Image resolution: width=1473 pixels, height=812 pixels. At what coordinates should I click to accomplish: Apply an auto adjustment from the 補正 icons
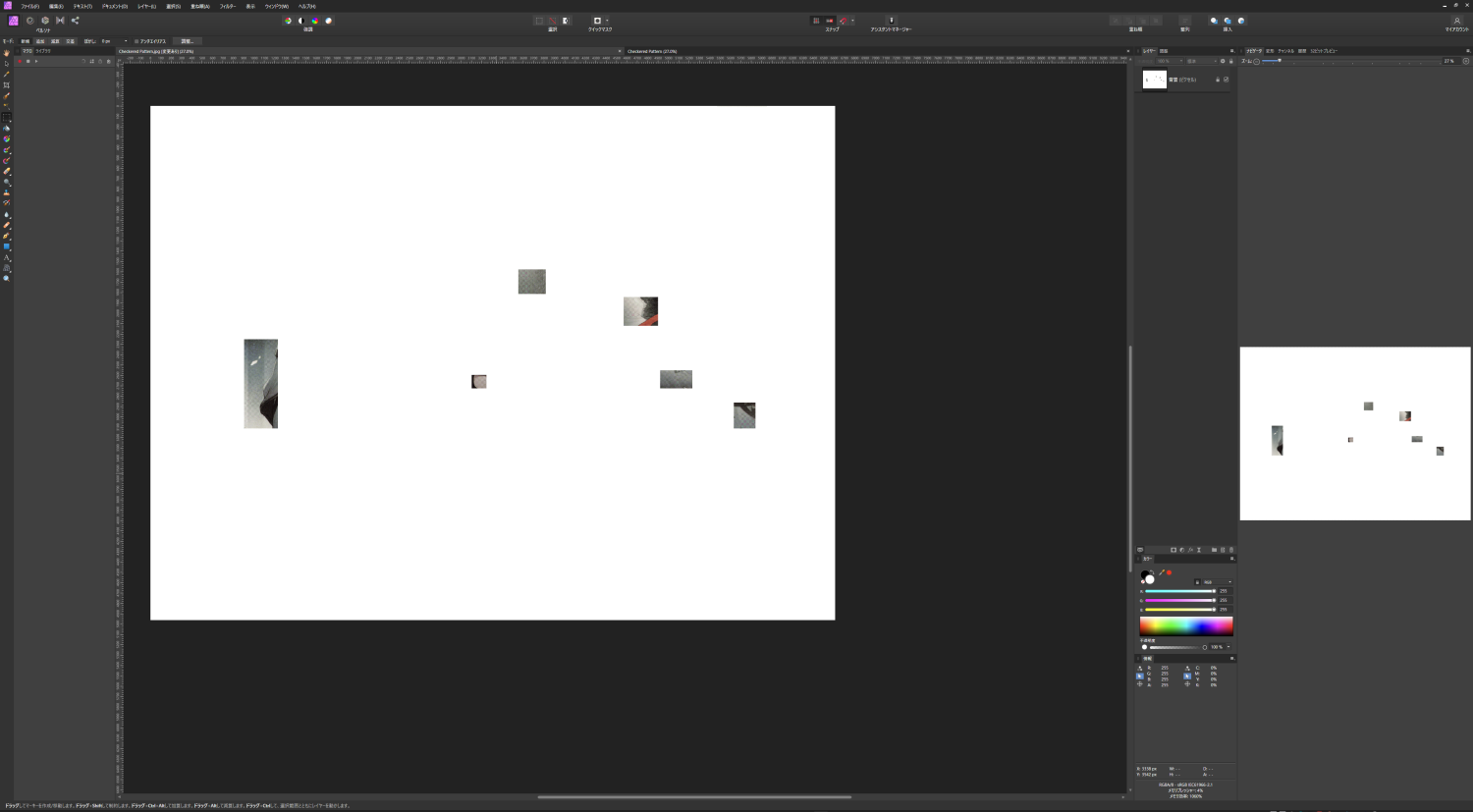[288, 20]
